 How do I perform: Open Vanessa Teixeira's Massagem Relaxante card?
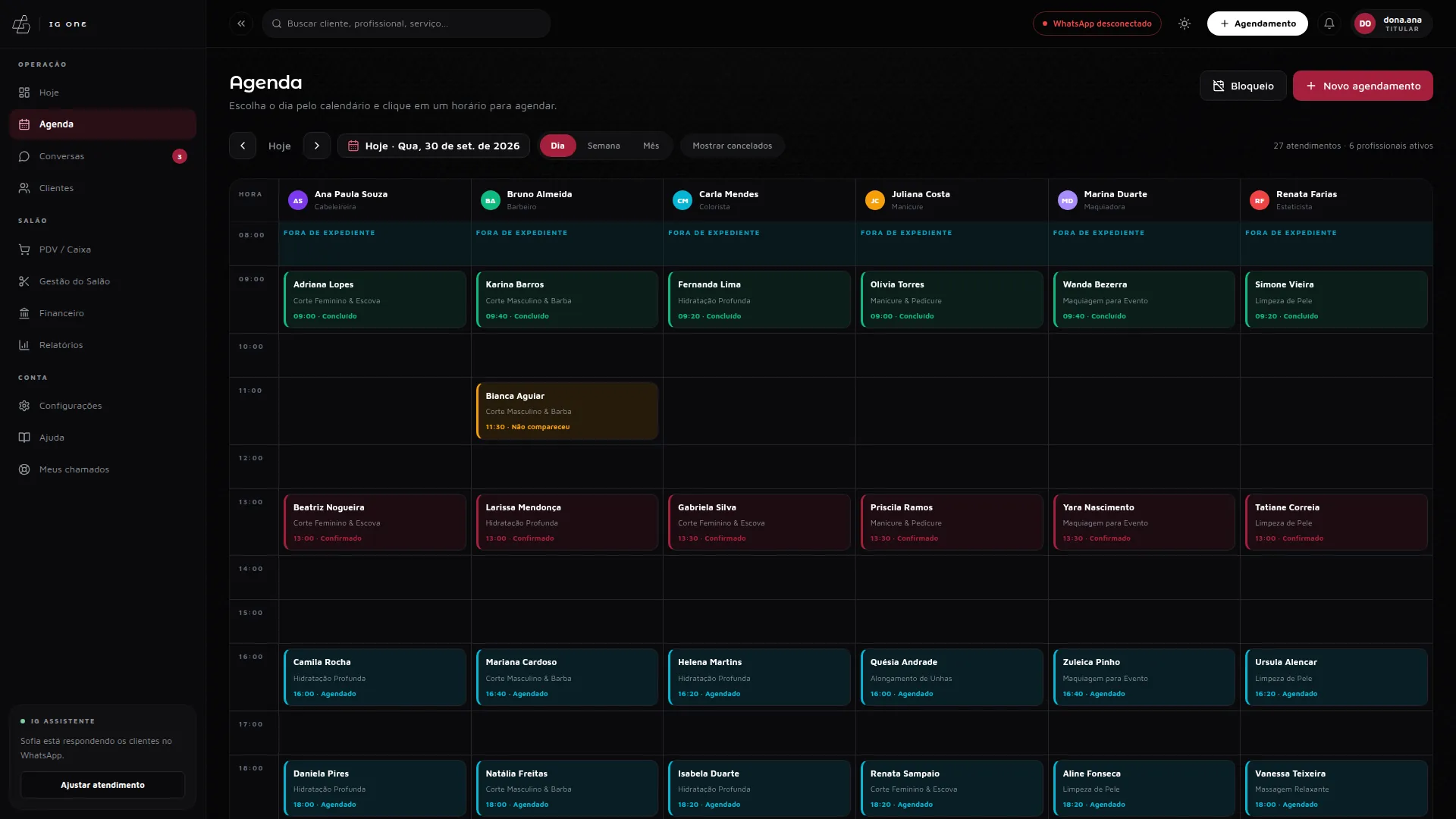pyautogui.click(x=1336, y=789)
